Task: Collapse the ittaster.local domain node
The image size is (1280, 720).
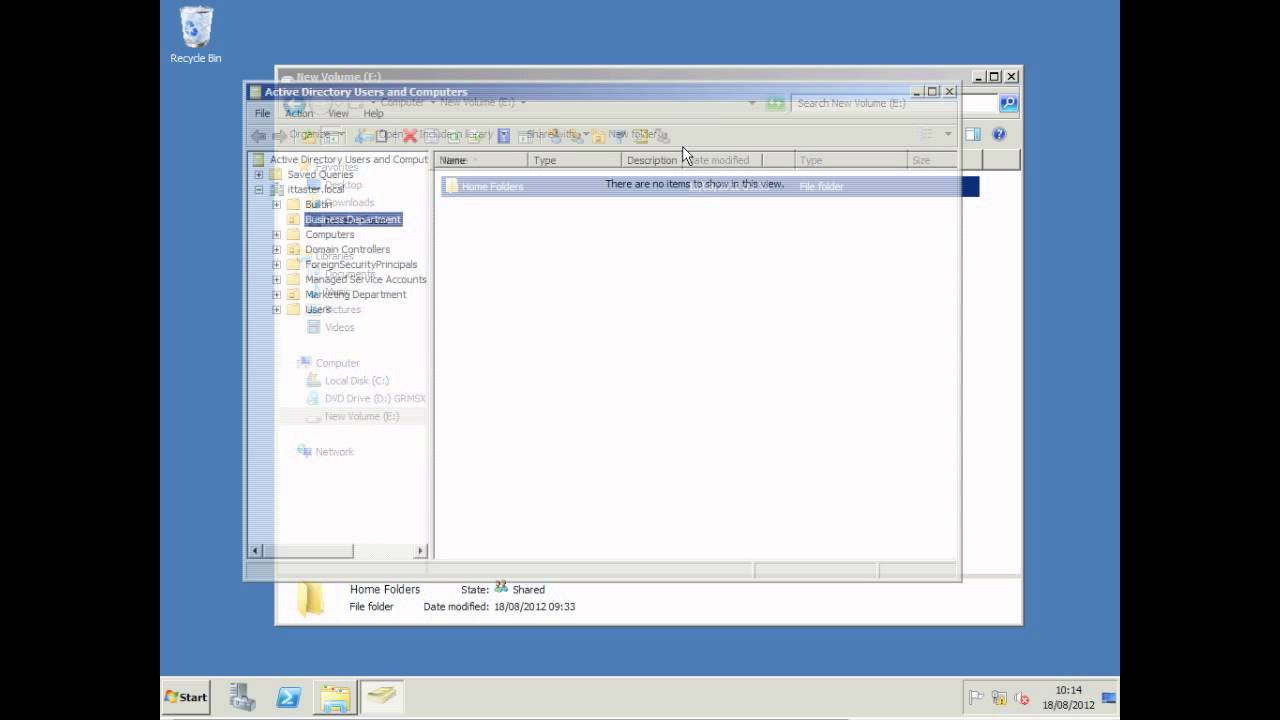Action: coord(259,189)
